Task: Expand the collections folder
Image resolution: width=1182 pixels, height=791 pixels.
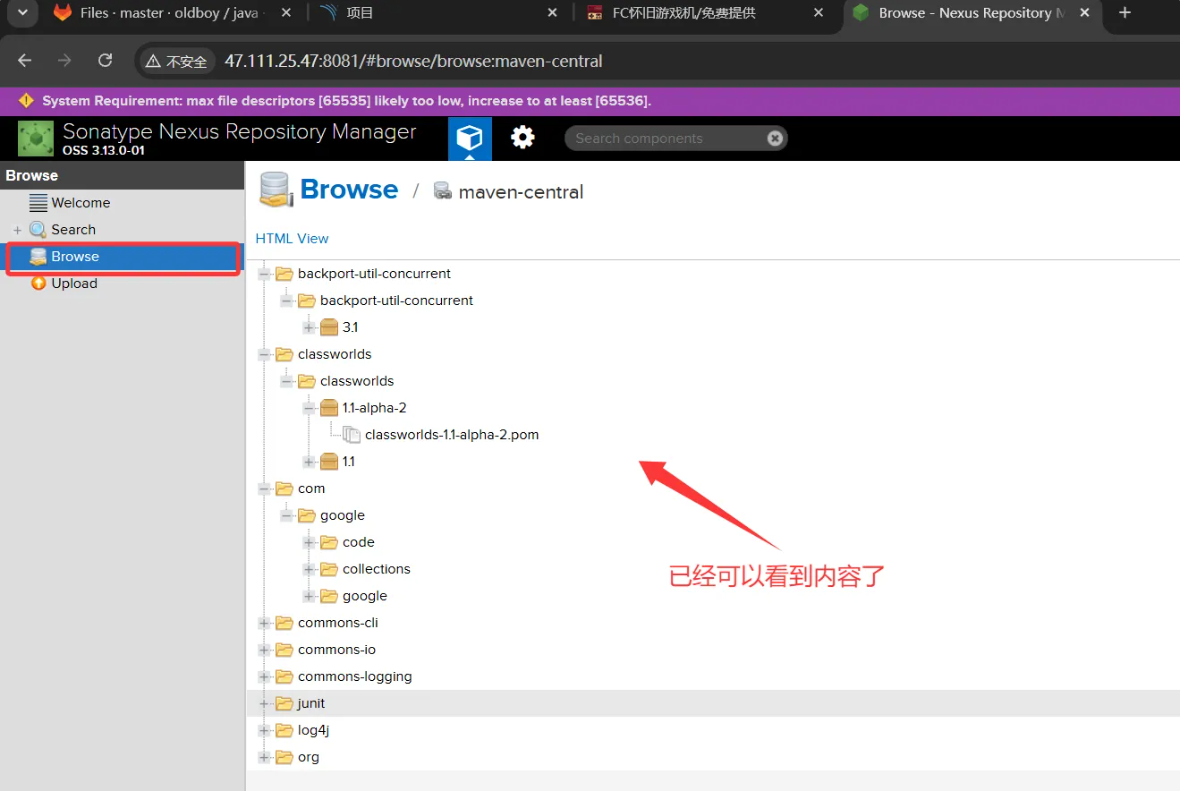Action: point(308,569)
